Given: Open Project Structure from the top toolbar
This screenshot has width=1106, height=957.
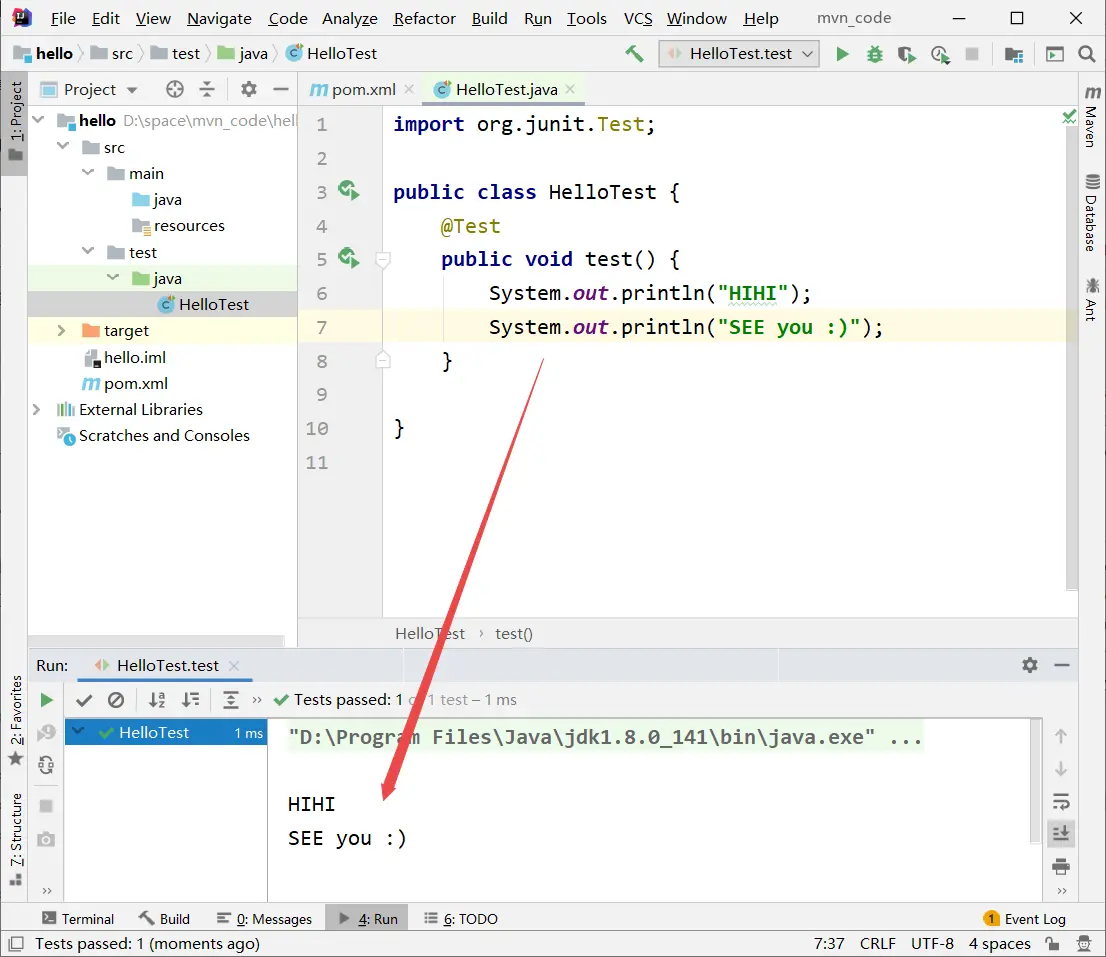Looking at the screenshot, I should coord(1014,54).
